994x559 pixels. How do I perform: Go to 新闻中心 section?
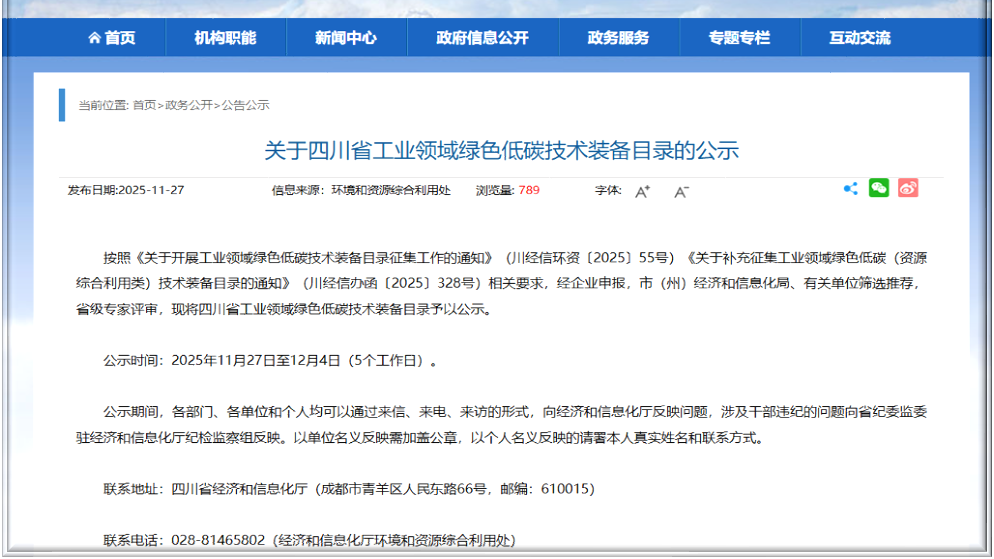point(346,38)
